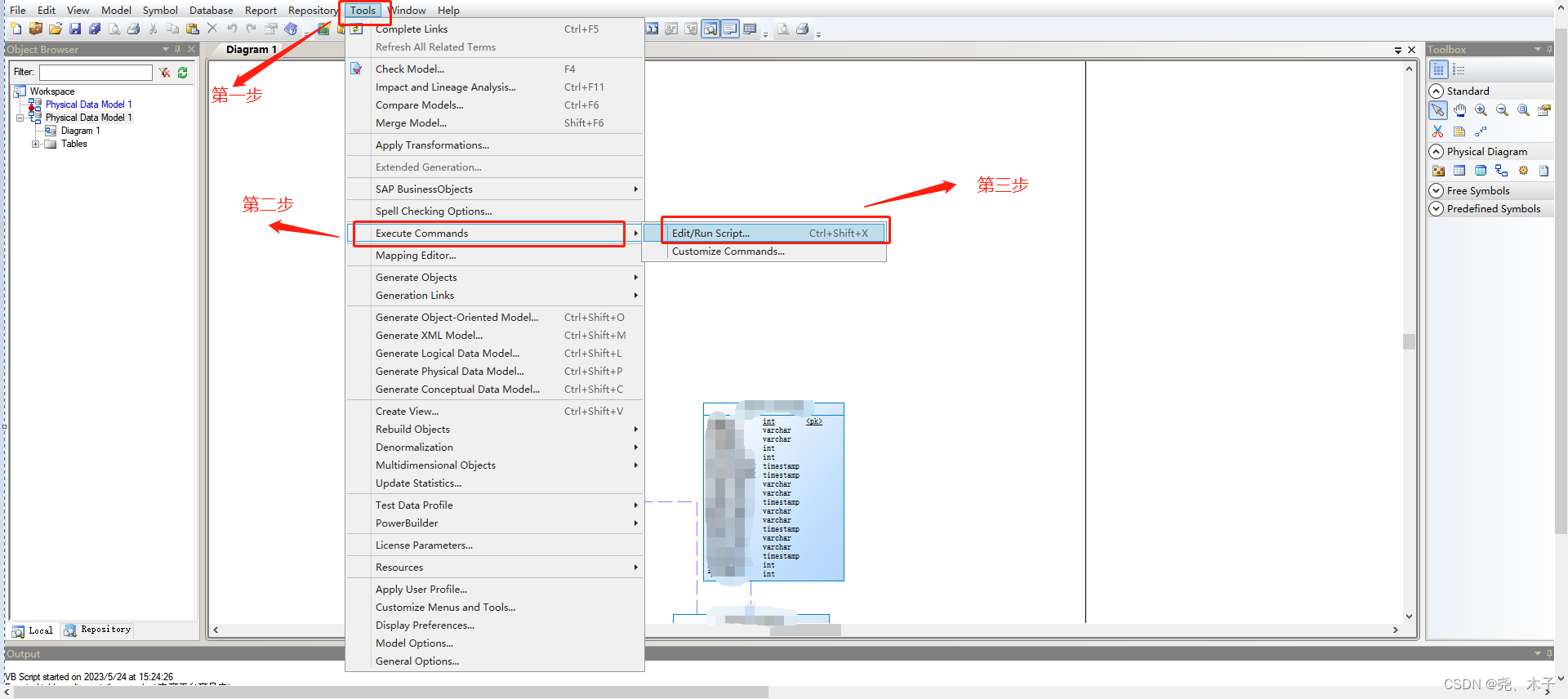Image resolution: width=1568 pixels, height=699 pixels.
Task: Click the Open folder toolbar icon
Action: tap(55, 29)
